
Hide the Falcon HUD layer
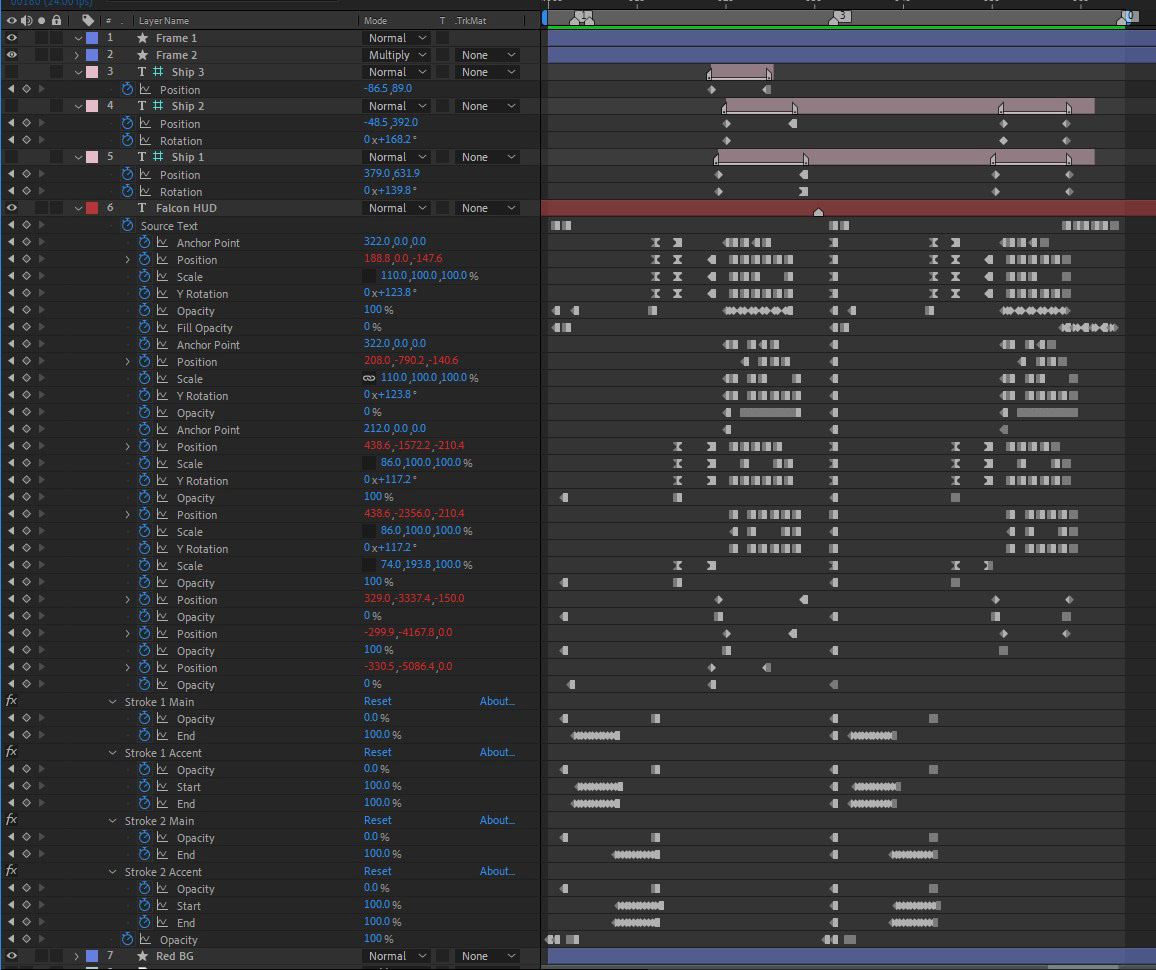click(11, 208)
